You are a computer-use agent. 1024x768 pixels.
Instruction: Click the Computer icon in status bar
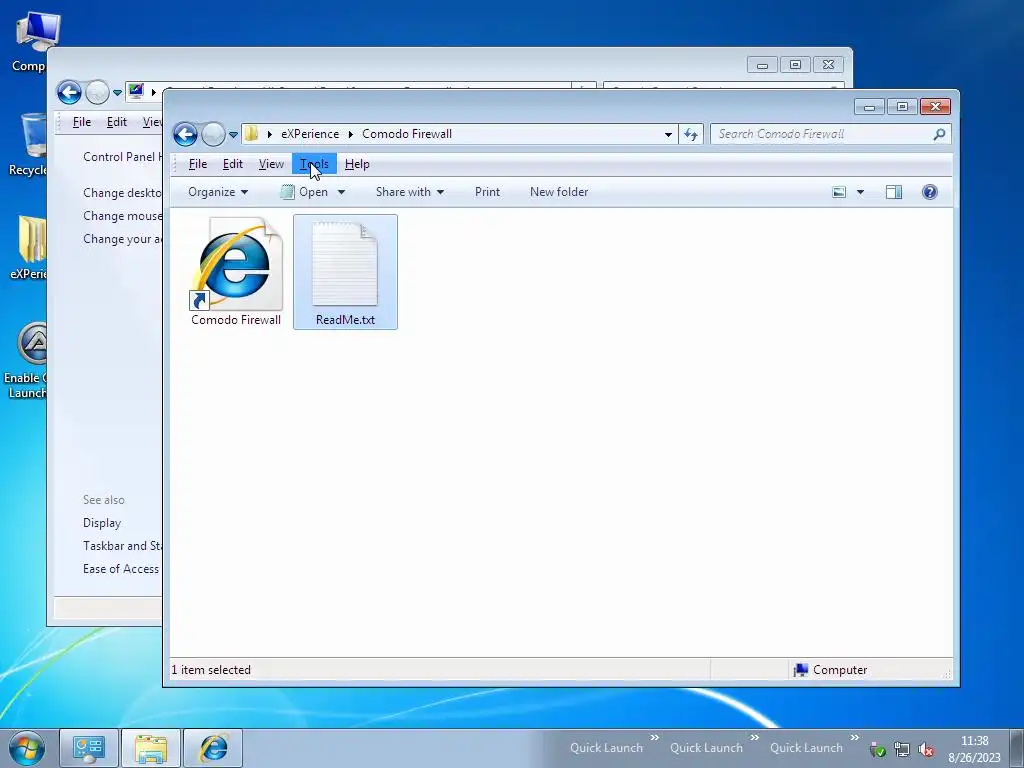coord(801,670)
